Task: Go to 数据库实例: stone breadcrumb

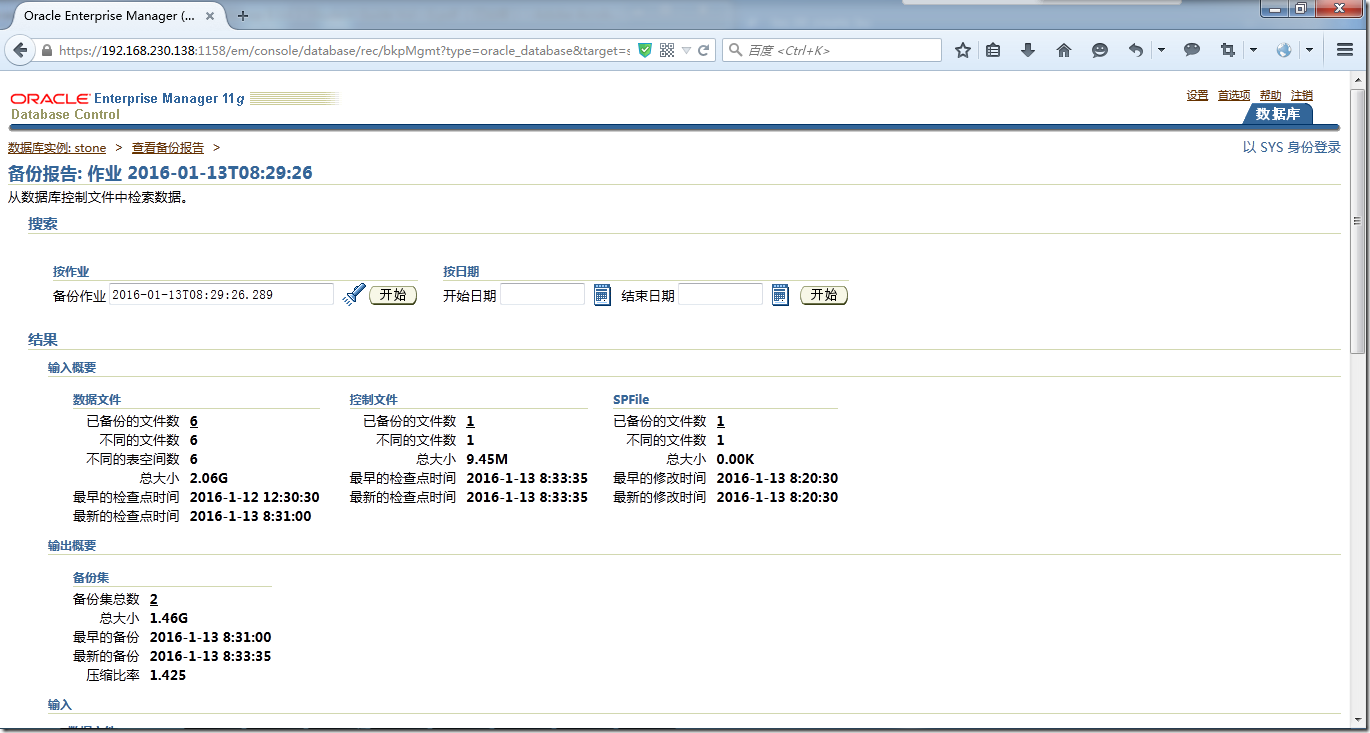Action: pos(57,148)
